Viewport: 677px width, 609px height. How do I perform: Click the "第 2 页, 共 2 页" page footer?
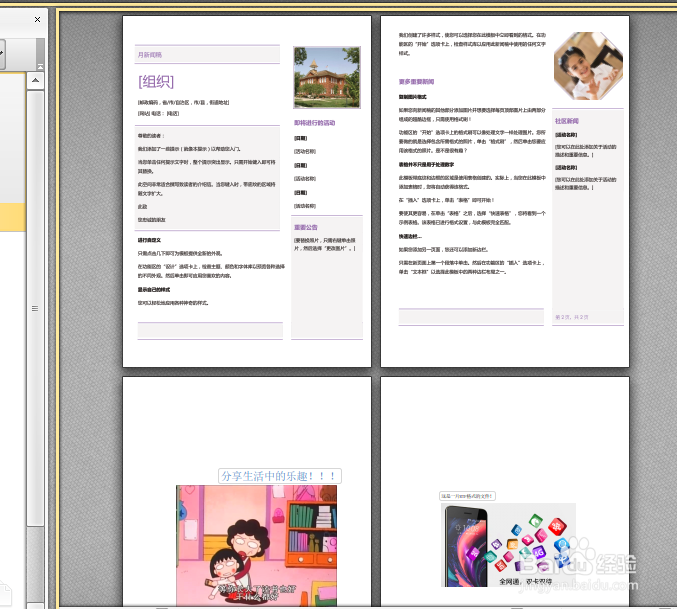[572, 317]
